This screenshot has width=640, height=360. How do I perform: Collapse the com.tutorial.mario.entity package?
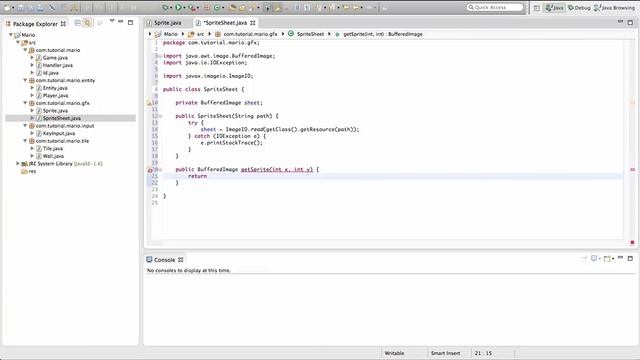tap(25, 80)
